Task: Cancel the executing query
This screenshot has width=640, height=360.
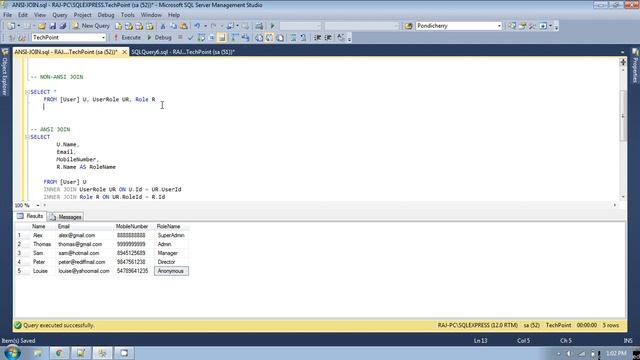Action: [180, 38]
